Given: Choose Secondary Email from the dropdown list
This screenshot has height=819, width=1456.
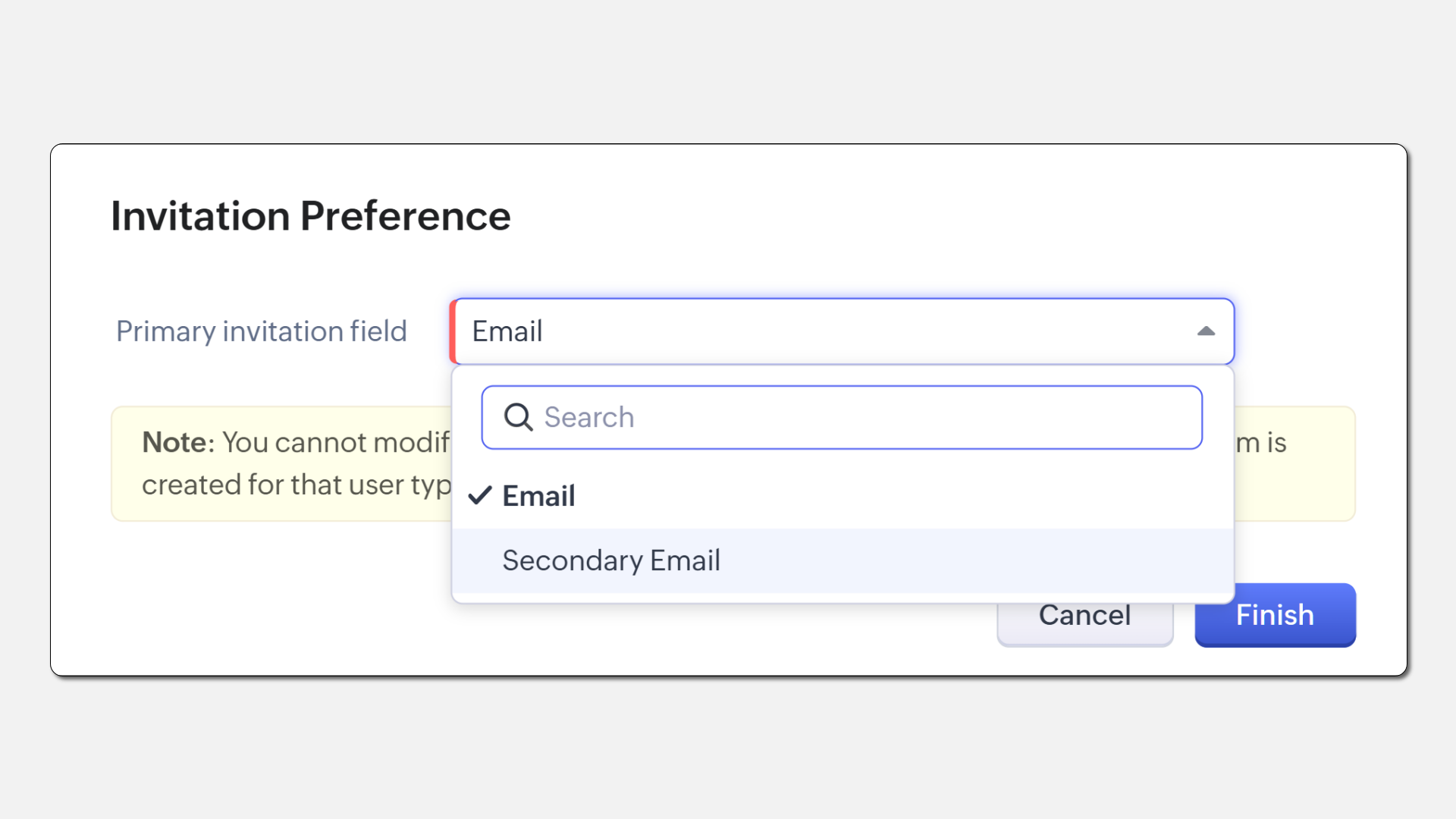Looking at the screenshot, I should pos(611,560).
